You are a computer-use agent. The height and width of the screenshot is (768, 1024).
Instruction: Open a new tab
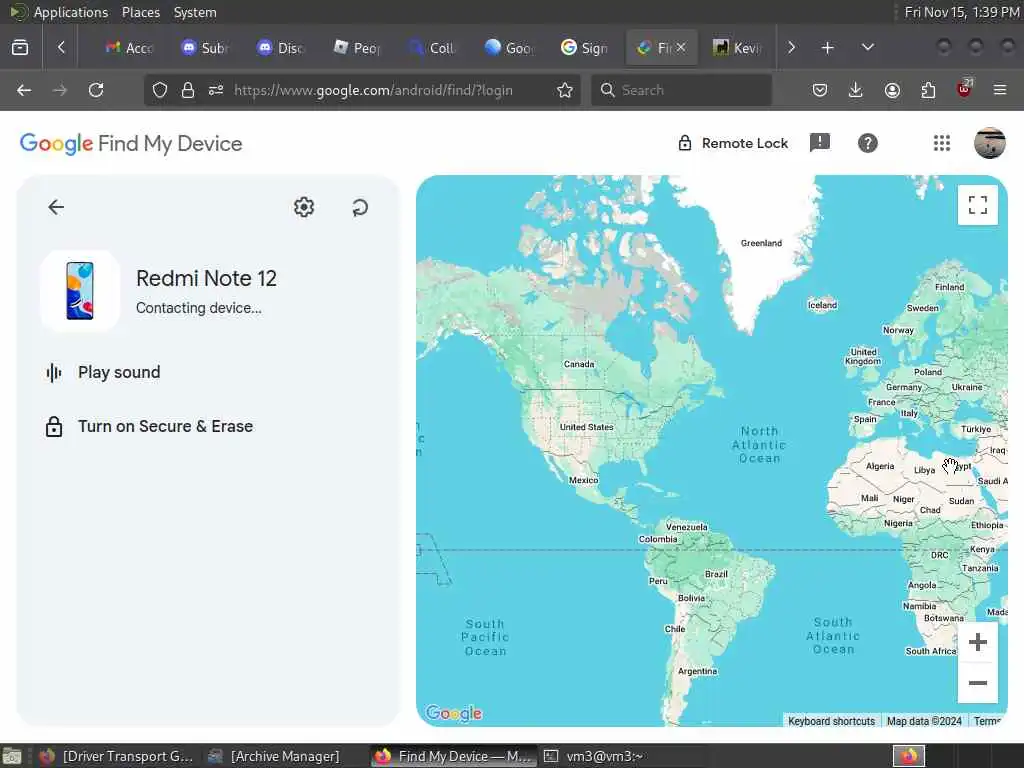point(827,48)
